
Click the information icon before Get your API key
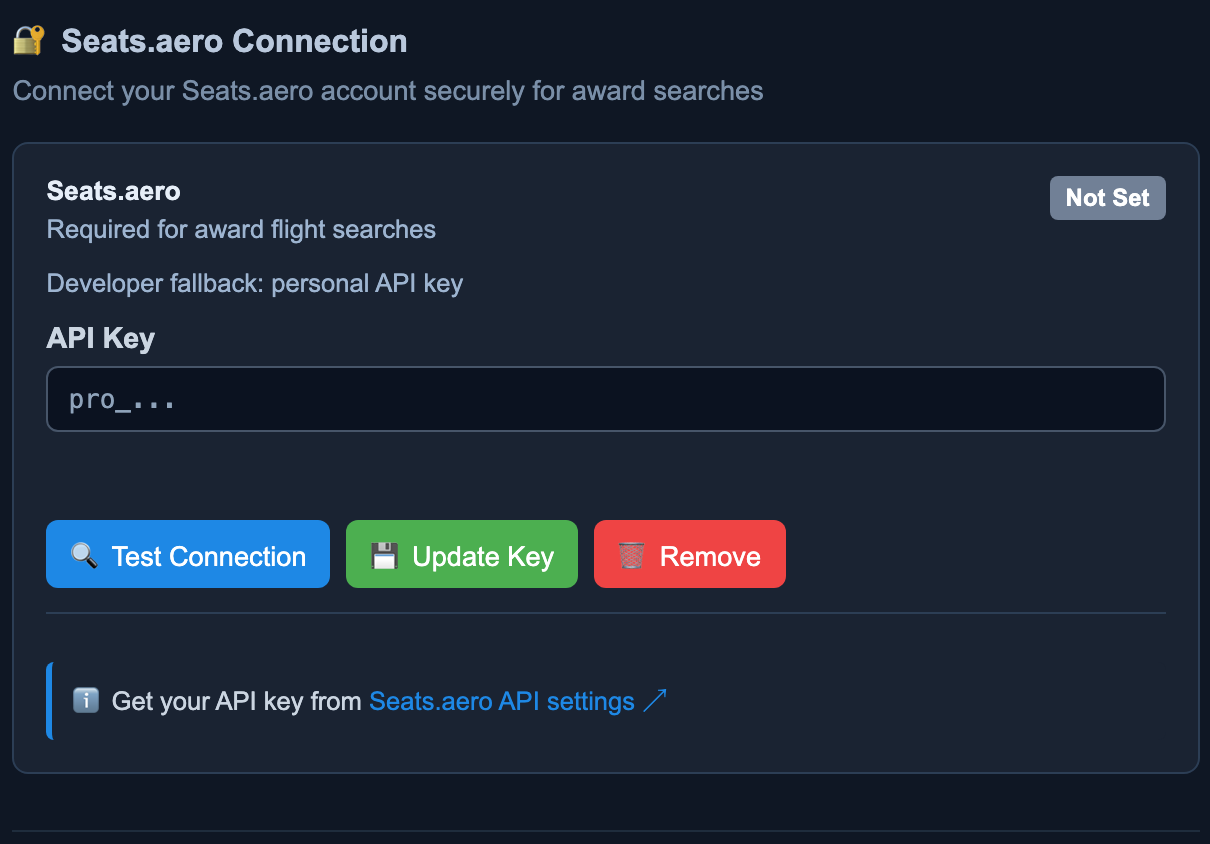[86, 700]
